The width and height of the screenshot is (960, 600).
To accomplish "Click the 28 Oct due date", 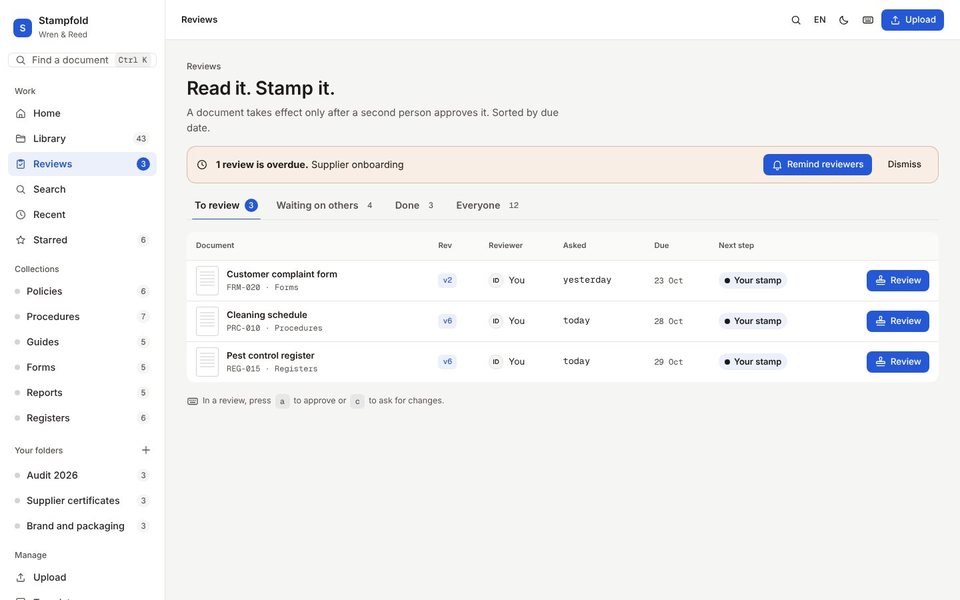I will (669, 321).
